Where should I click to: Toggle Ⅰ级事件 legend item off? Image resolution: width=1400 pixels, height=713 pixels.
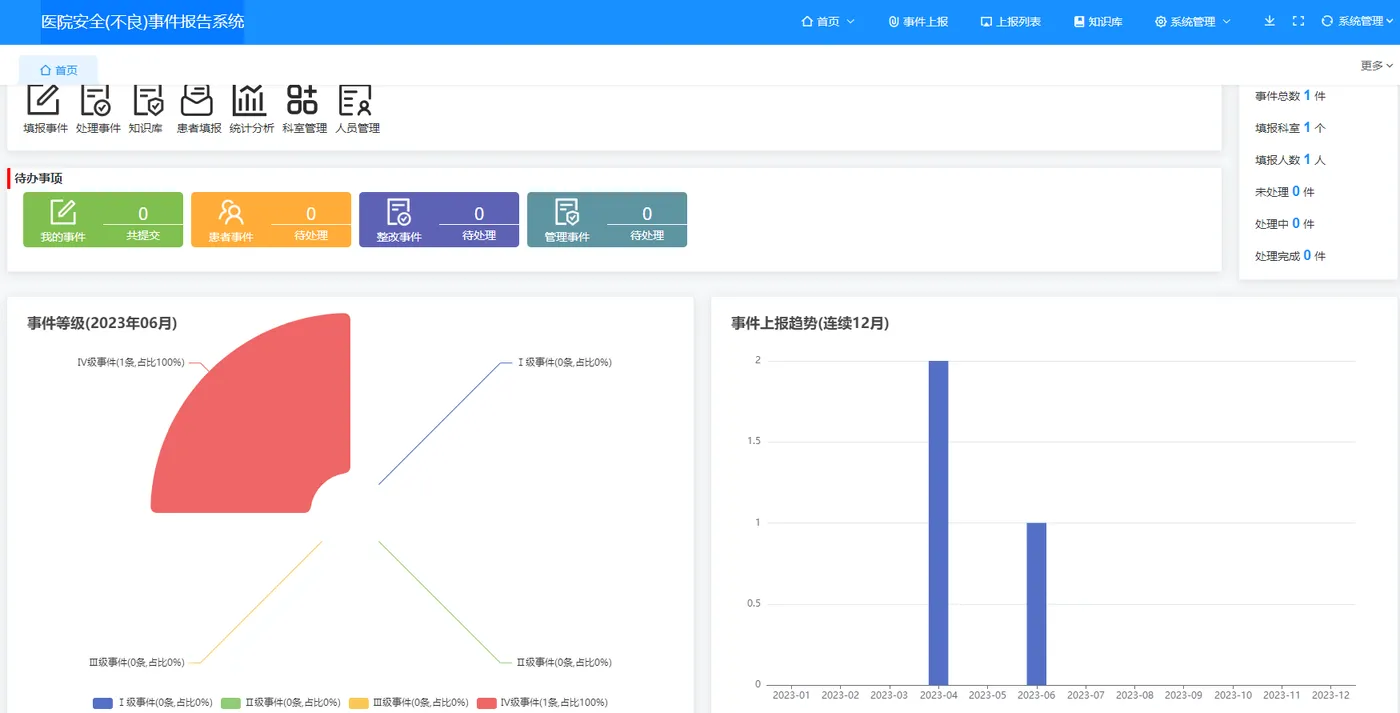point(153,703)
